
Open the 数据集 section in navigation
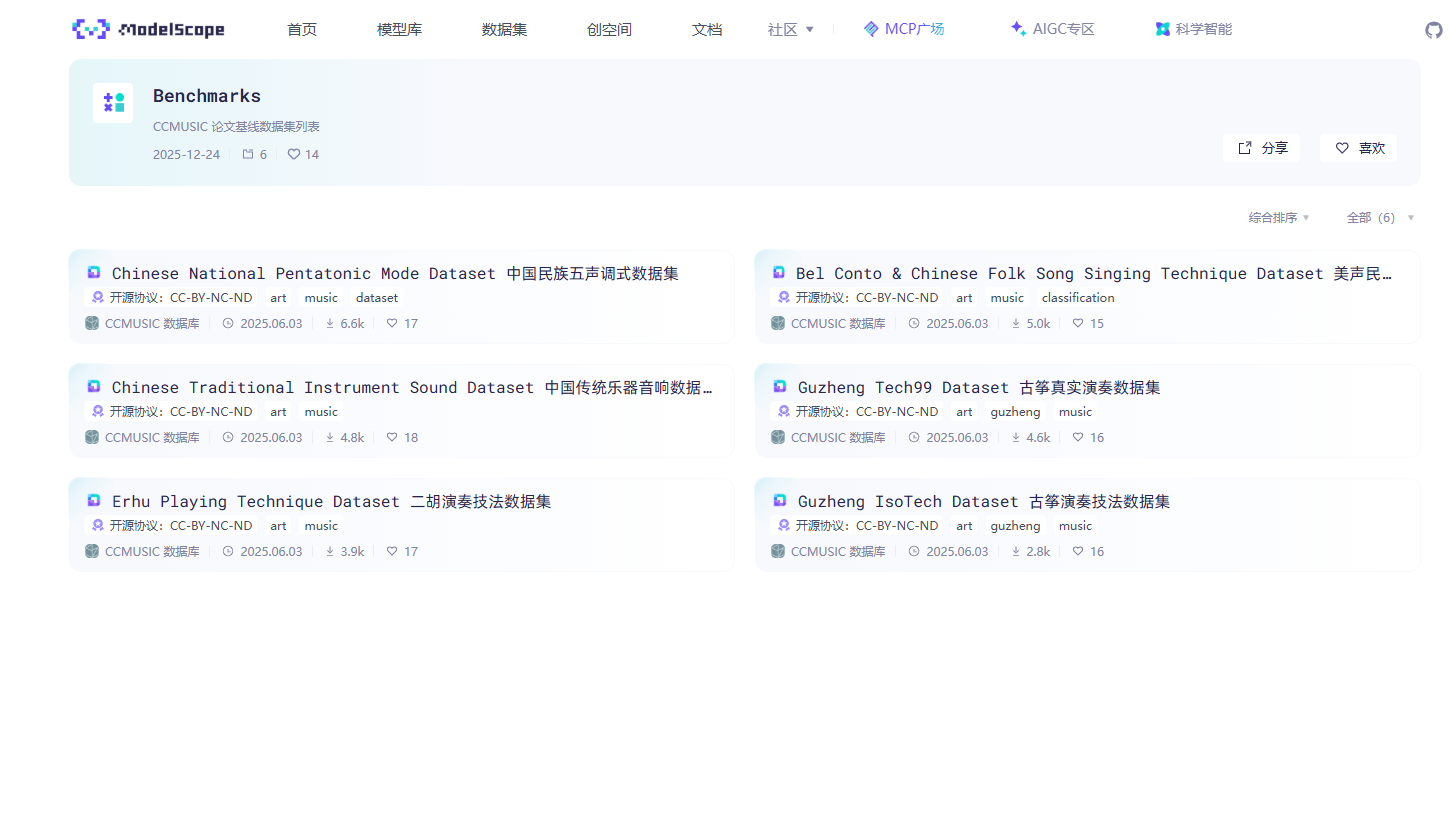click(504, 29)
